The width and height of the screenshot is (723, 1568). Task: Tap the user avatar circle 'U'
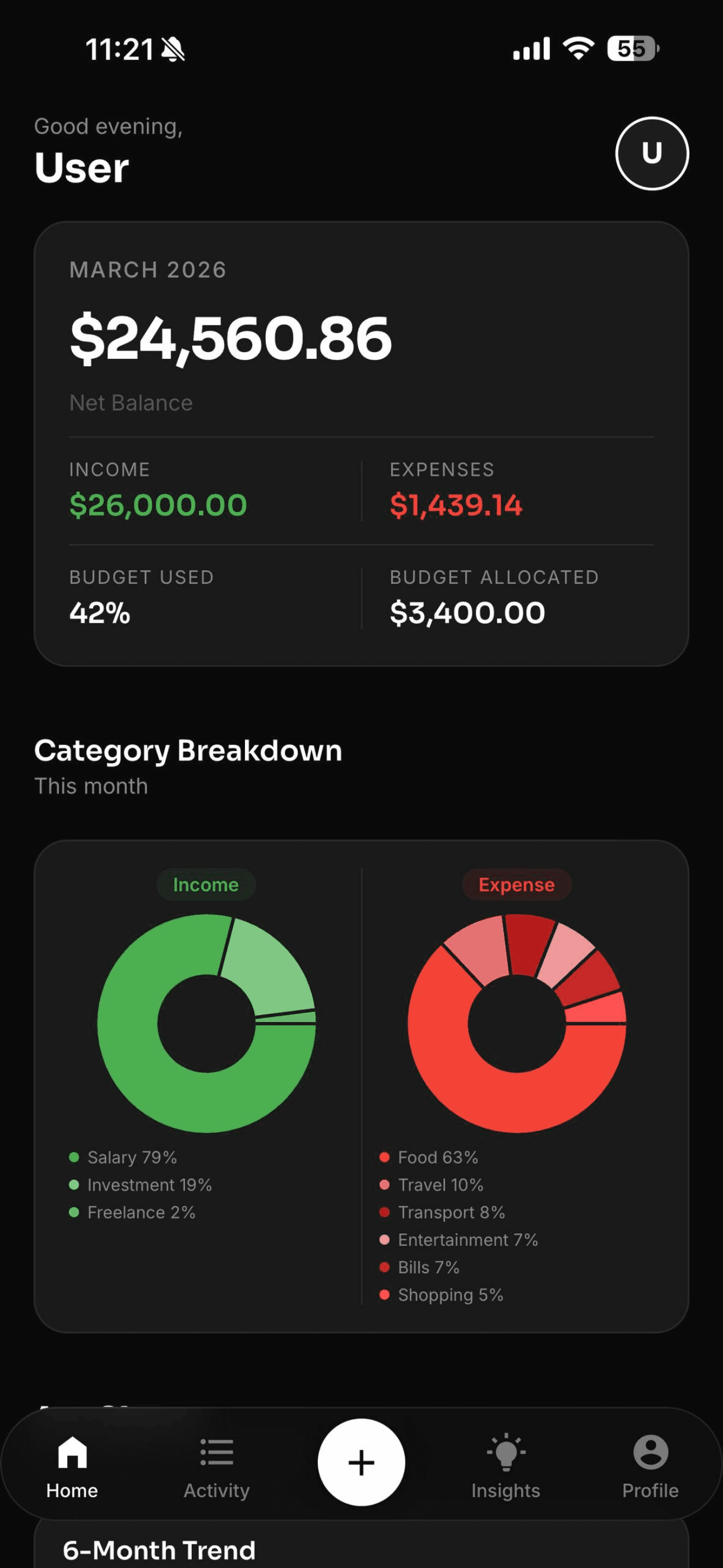[652, 154]
